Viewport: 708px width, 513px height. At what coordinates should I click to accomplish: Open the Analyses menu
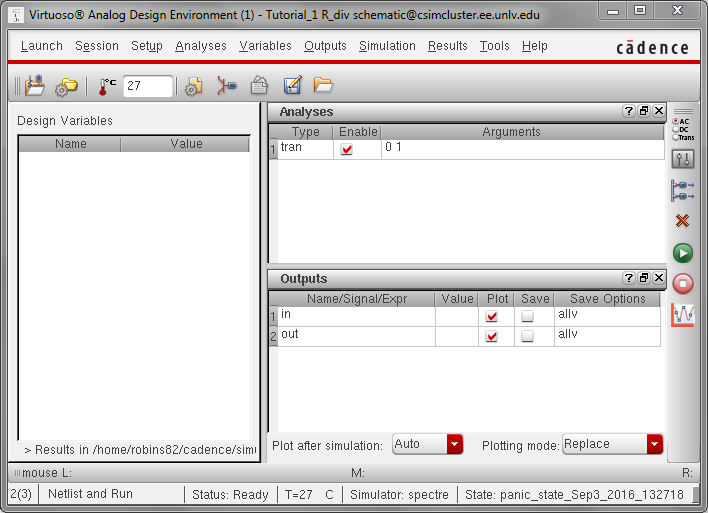pos(200,46)
